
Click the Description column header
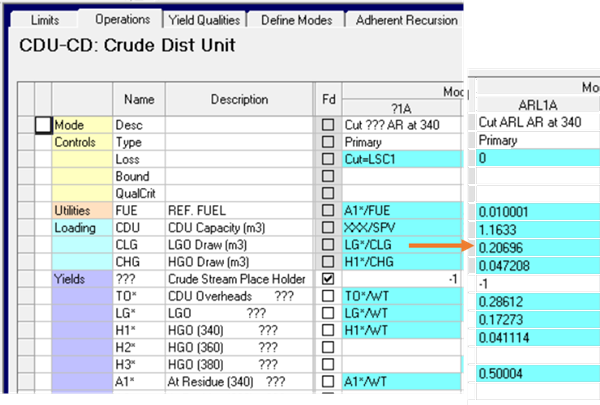(239, 99)
